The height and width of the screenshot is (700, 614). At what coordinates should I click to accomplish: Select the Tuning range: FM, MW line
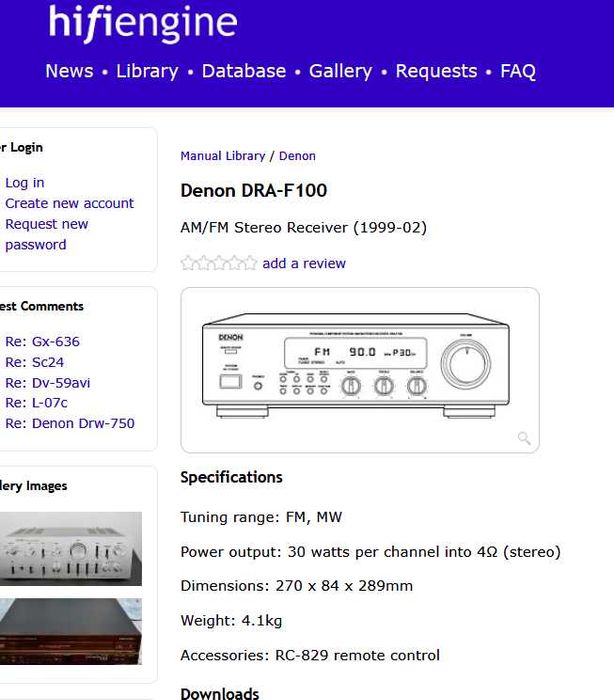click(261, 517)
